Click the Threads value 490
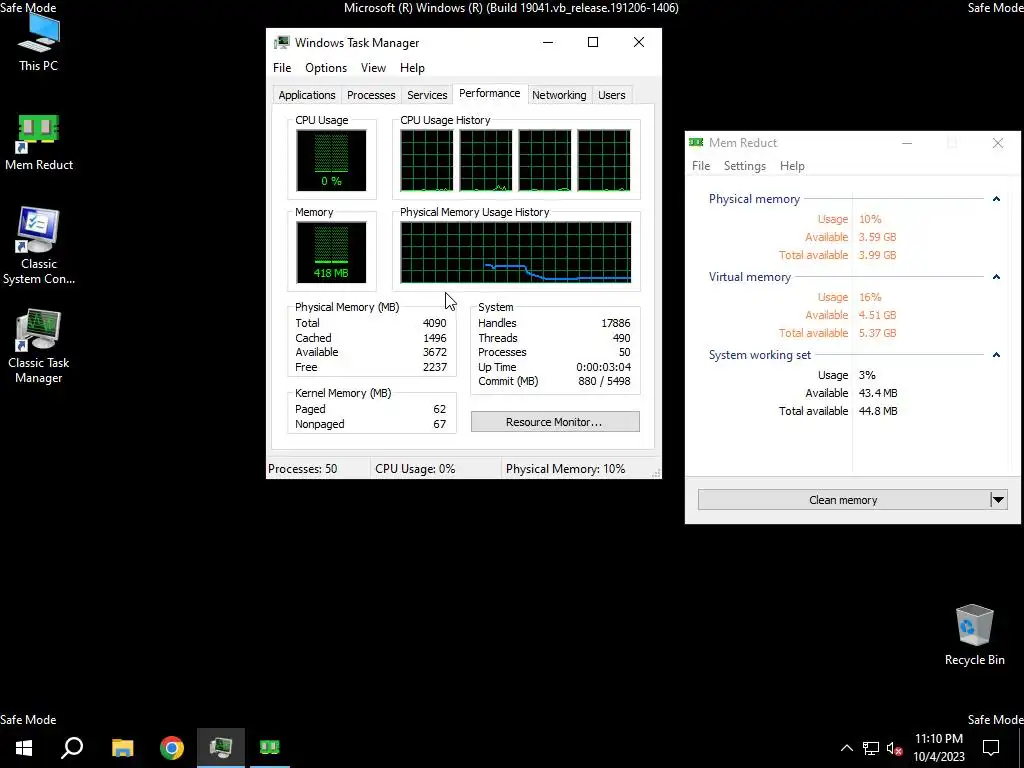1024x768 pixels. [x=621, y=338]
